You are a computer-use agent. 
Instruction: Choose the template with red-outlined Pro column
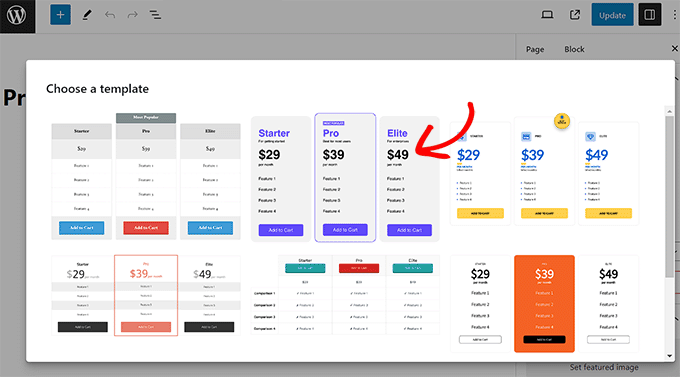tap(146, 295)
